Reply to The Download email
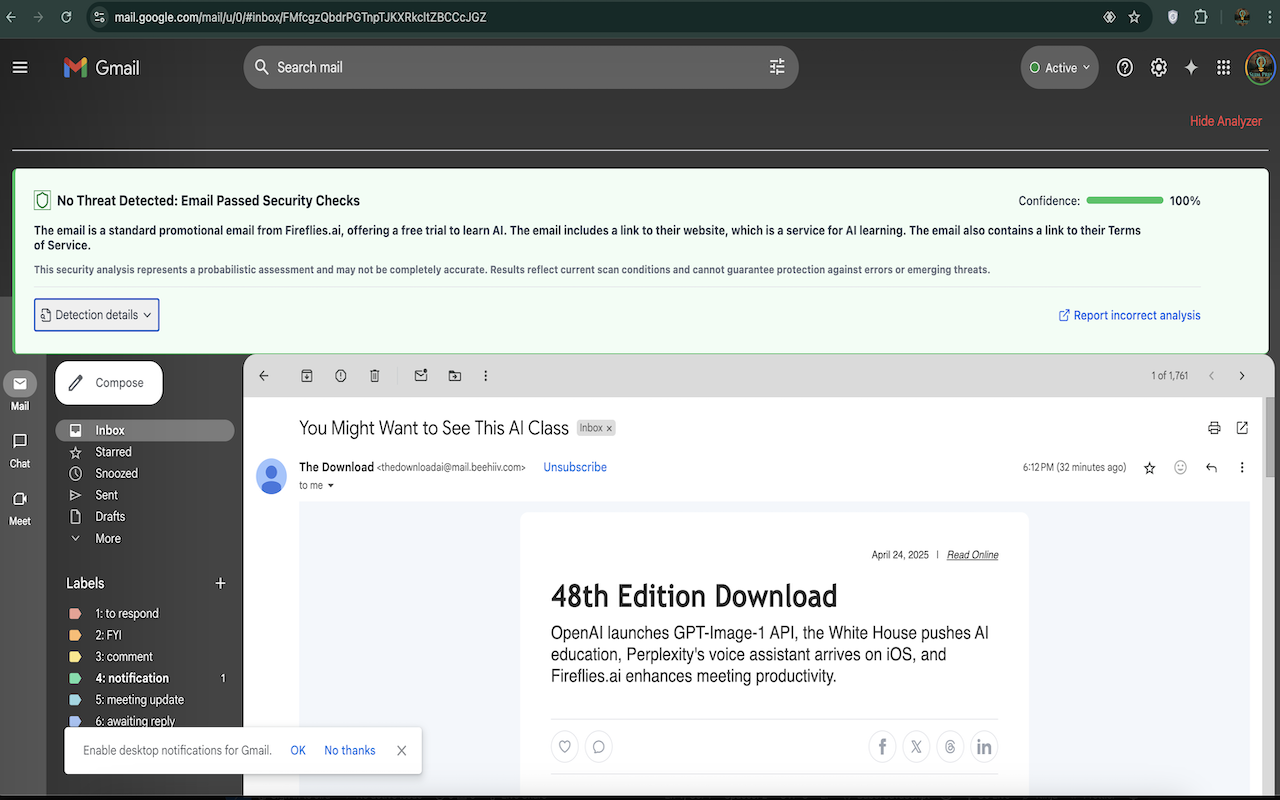The image size is (1280, 800). (1211, 467)
